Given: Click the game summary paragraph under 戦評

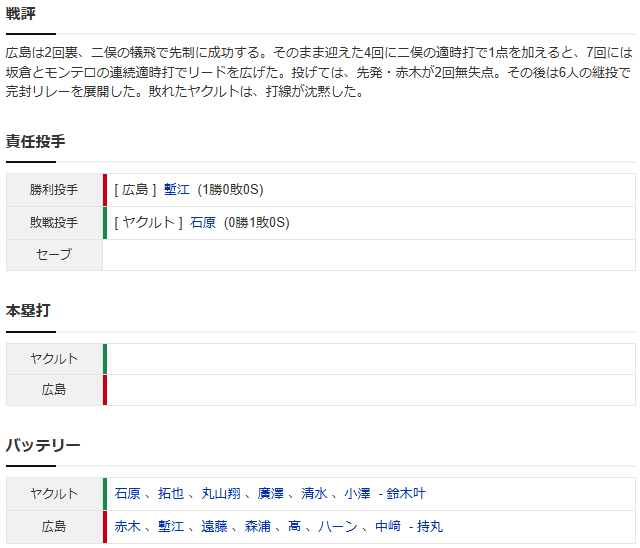Looking at the screenshot, I should pos(320,72).
